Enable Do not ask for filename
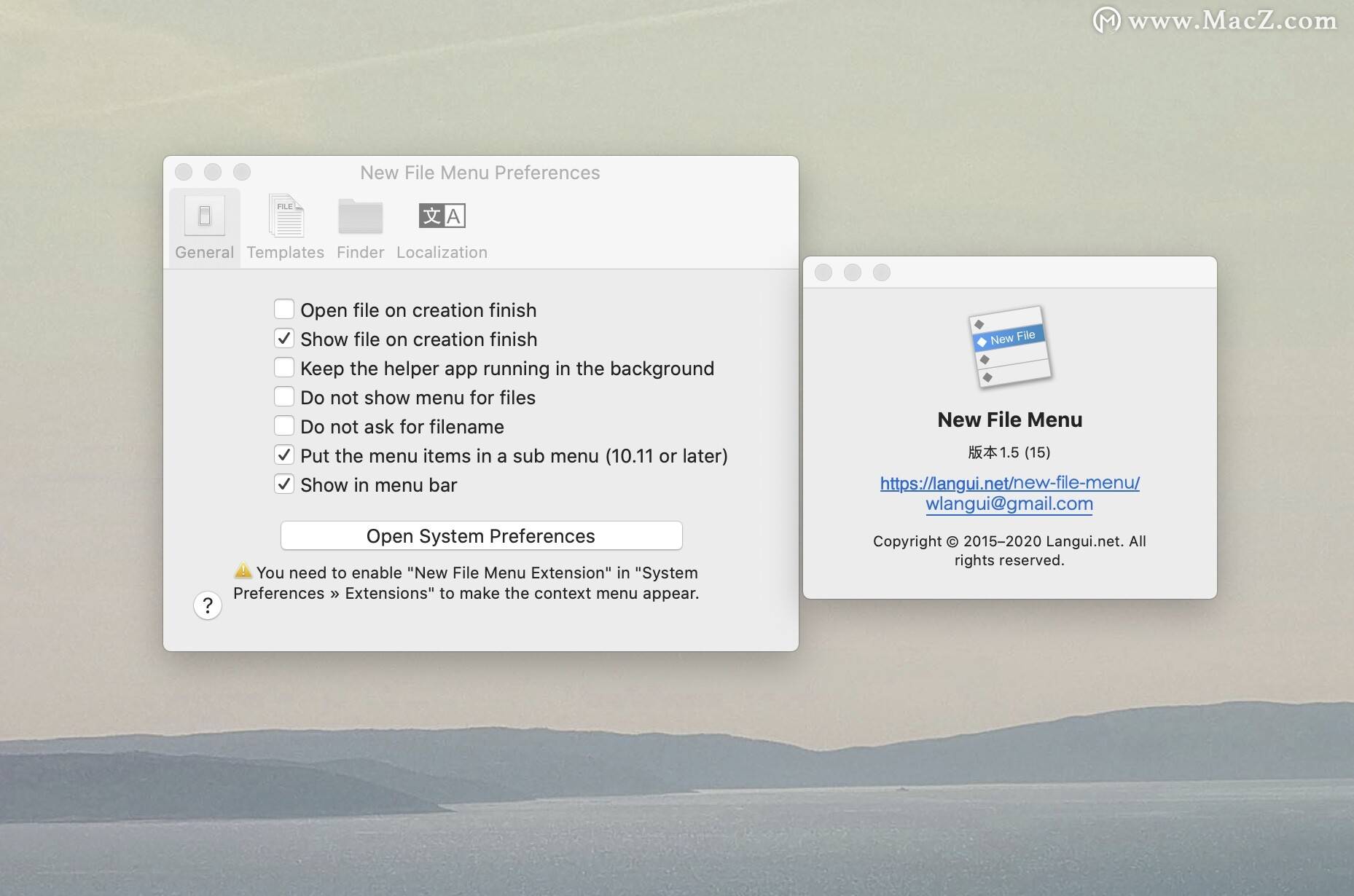Screen dimensions: 1354x896 click(x=284, y=425)
